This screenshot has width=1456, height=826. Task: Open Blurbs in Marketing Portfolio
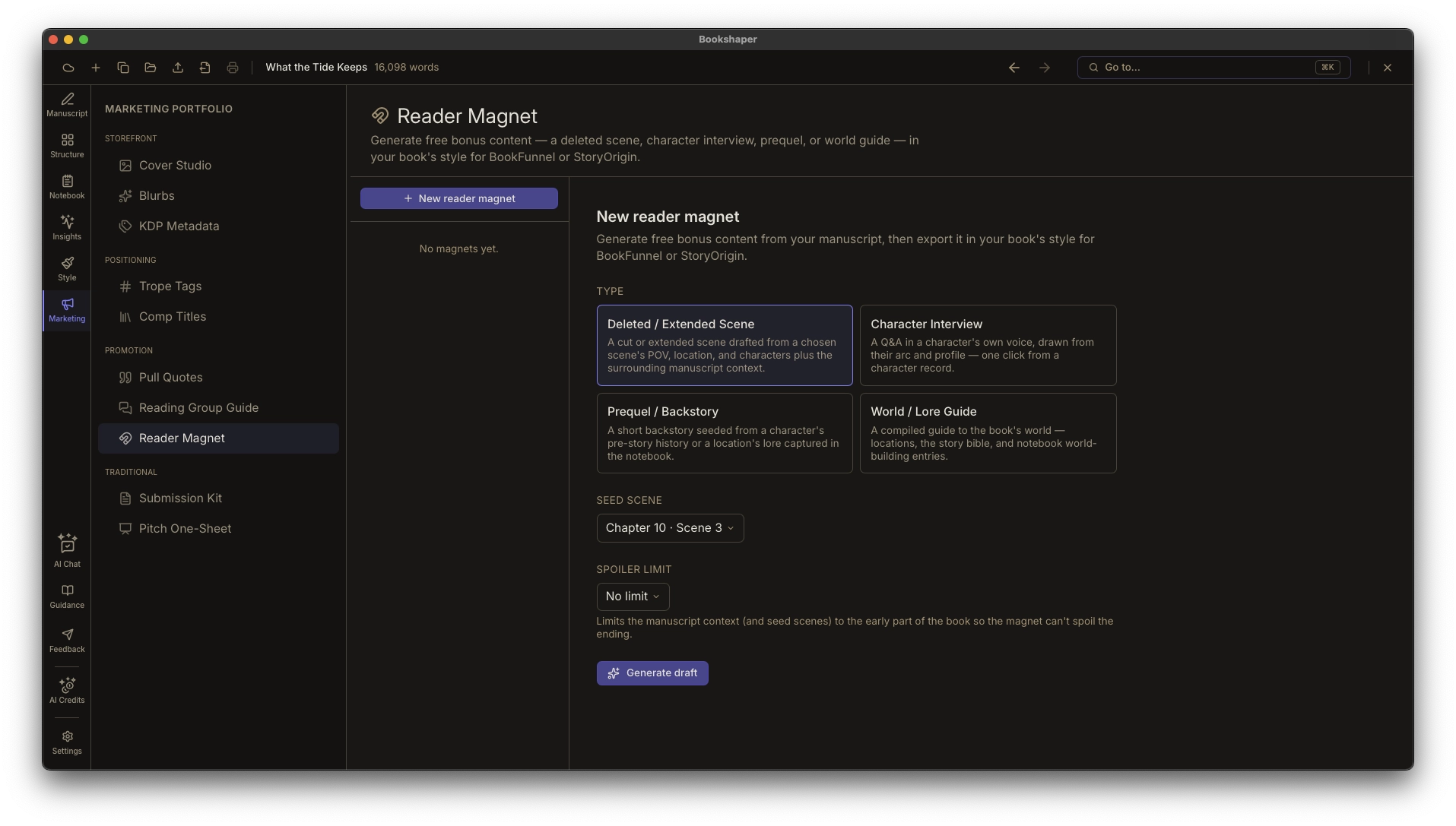218,196
